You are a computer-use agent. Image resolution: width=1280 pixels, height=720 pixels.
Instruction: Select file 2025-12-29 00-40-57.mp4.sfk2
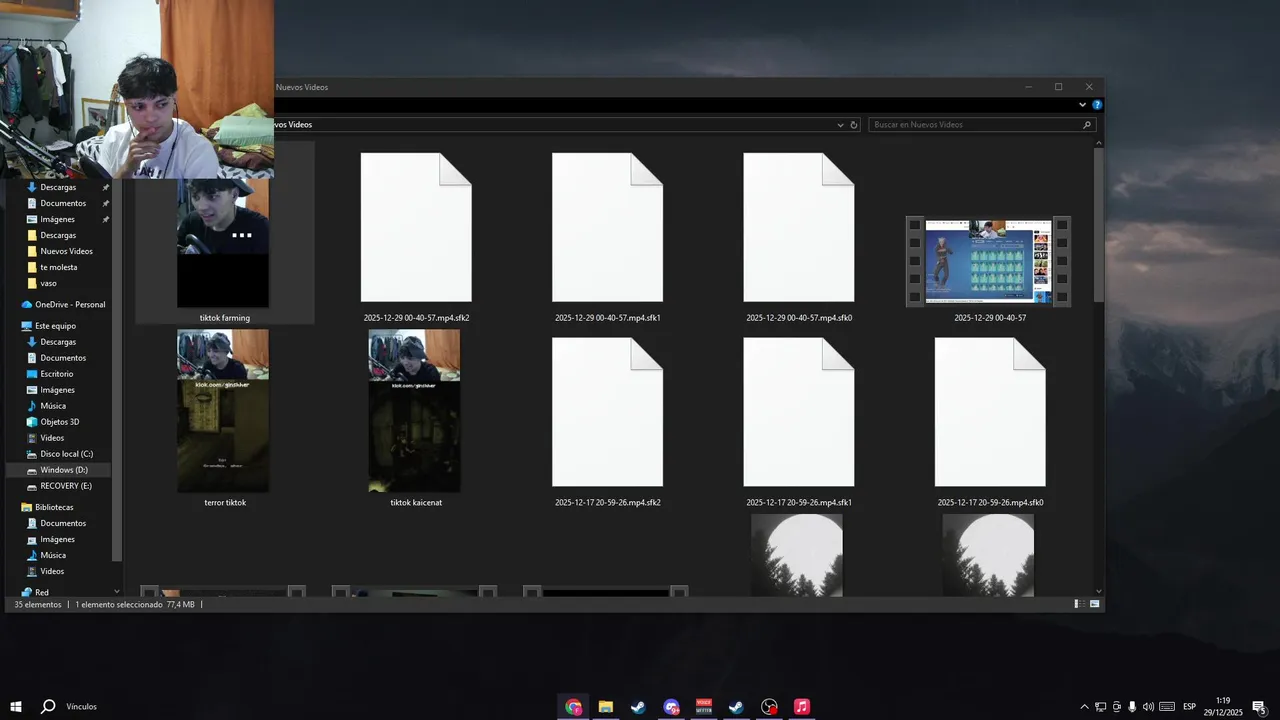pyautogui.click(x=416, y=238)
